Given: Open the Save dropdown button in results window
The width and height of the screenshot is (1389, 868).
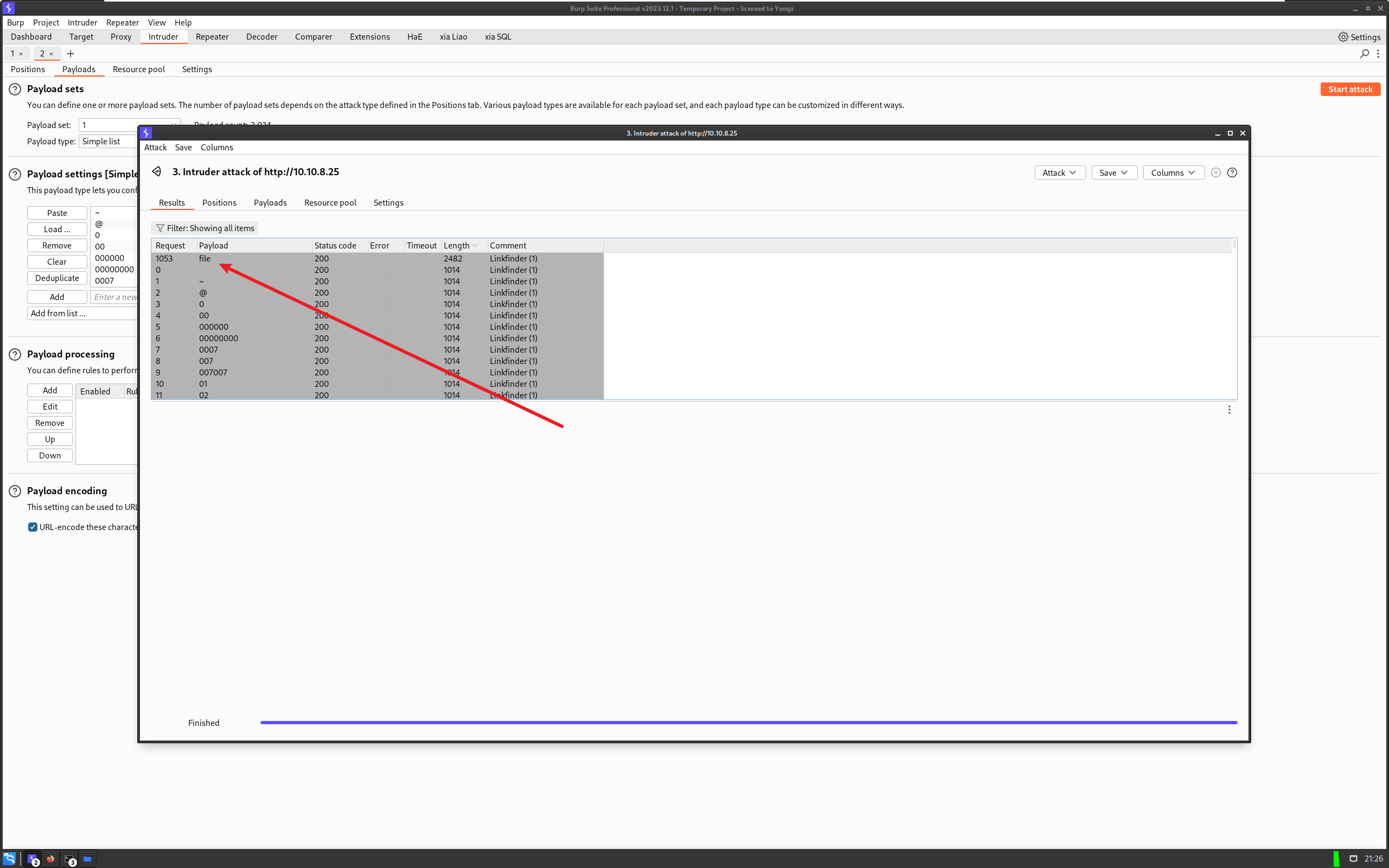Looking at the screenshot, I should [1114, 173].
